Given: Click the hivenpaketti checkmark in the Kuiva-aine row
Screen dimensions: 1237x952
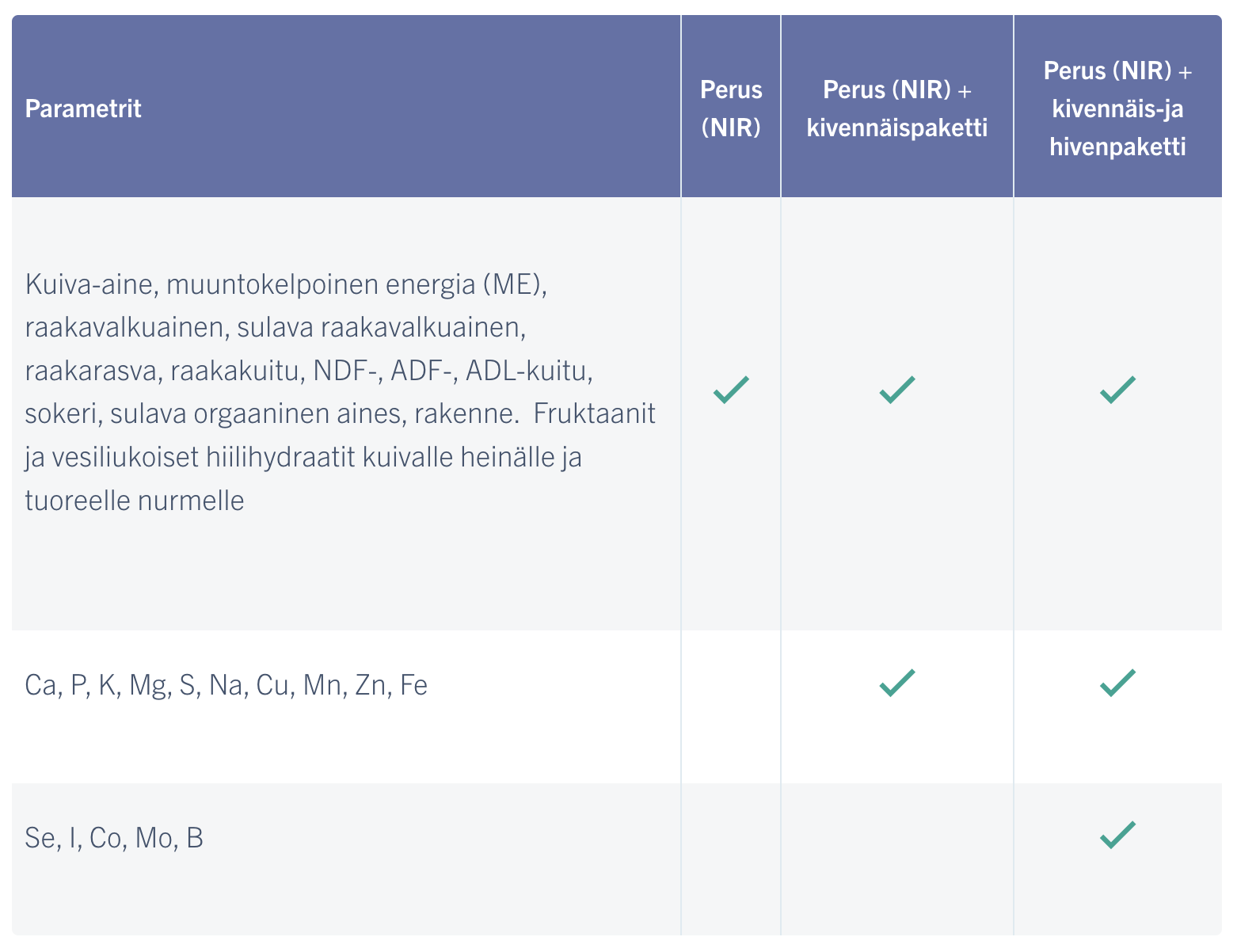Looking at the screenshot, I should [1117, 390].
